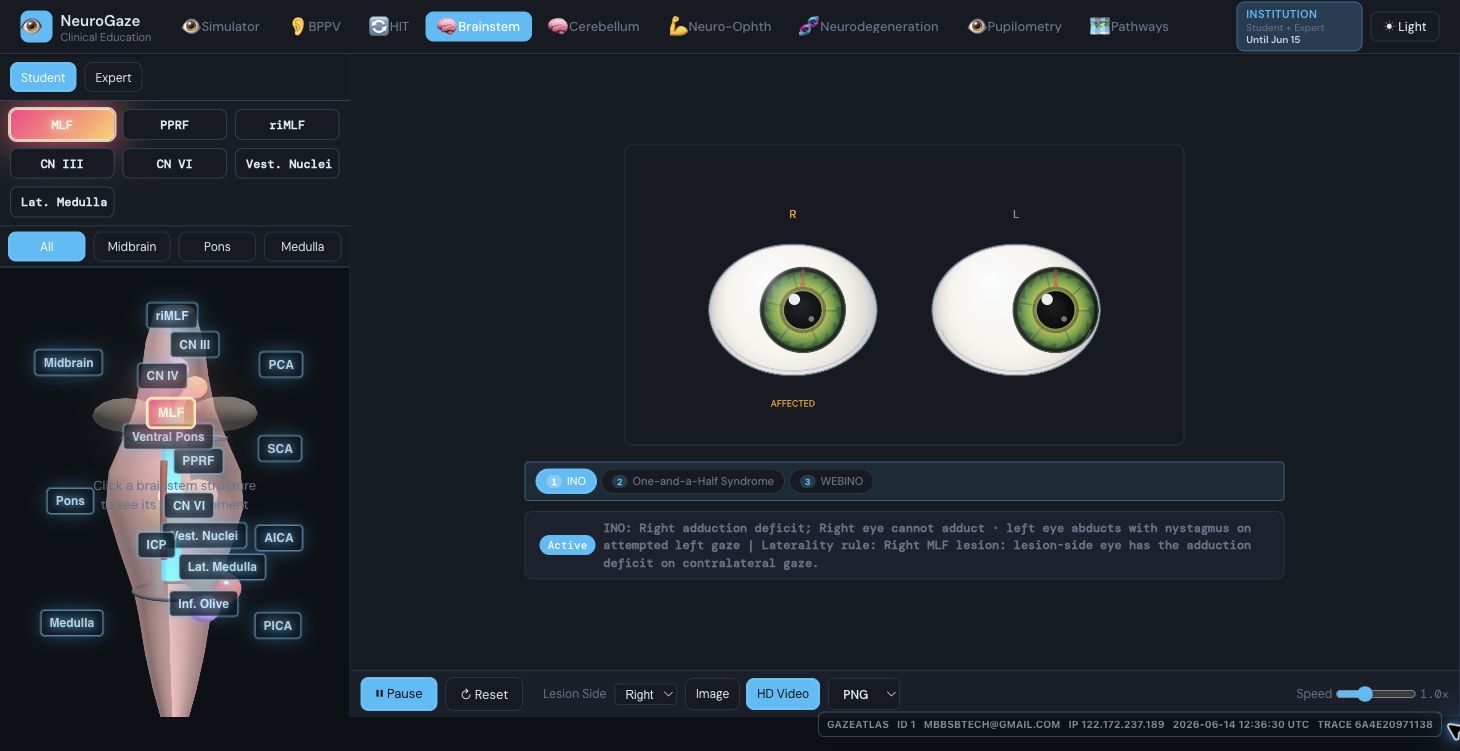Select the WEBINO syndrome step
This screenshot has width=1460, height=751.
(831, 481)
